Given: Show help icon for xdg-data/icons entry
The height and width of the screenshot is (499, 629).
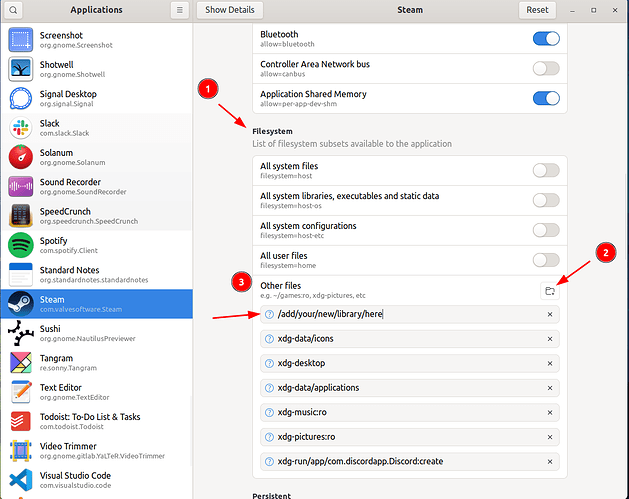Looking at the screenshot, I should click(x=270, y=339).
